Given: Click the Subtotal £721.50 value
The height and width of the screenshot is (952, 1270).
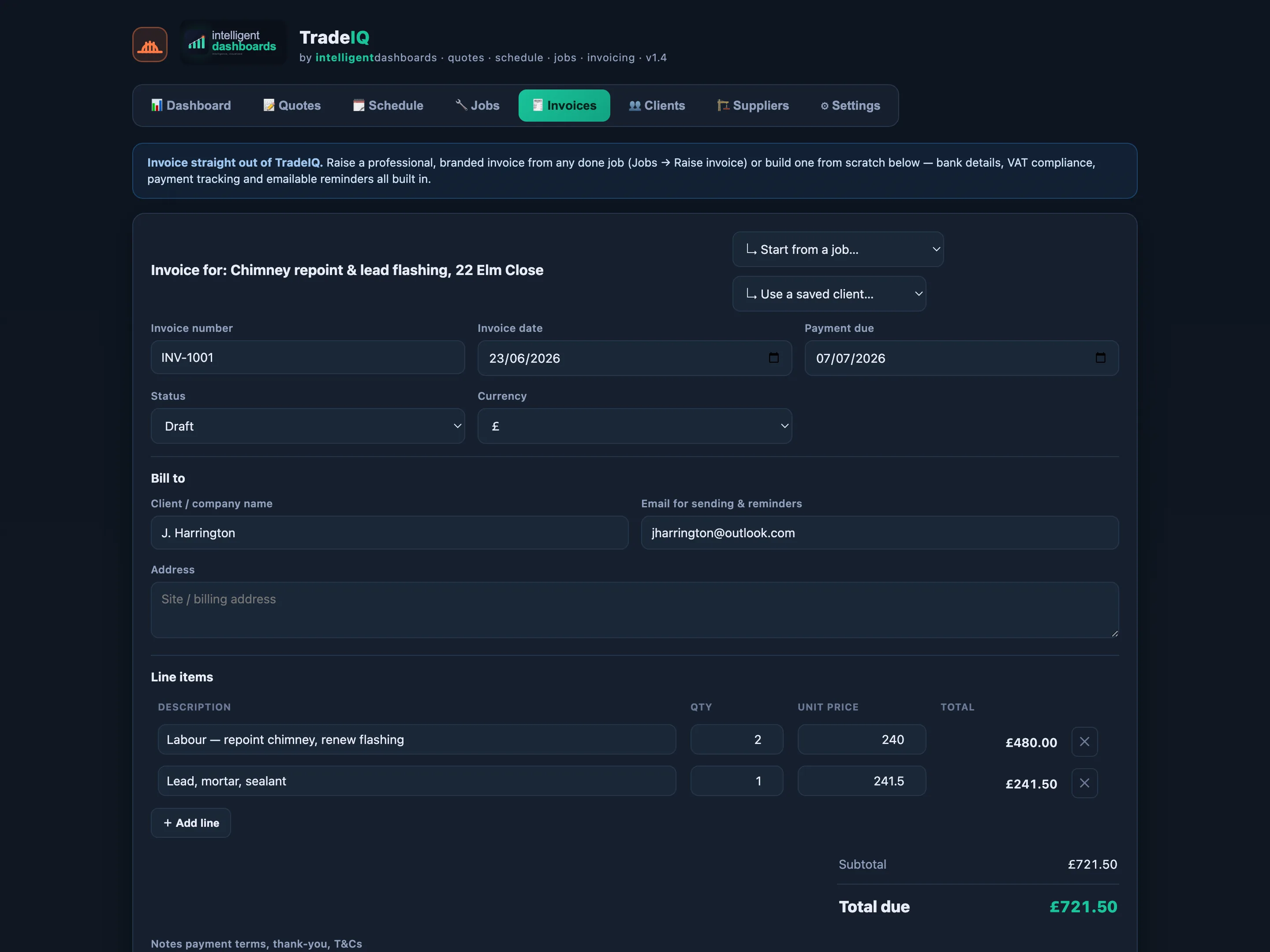Looking at the screenshot, I should [1092, 864].
